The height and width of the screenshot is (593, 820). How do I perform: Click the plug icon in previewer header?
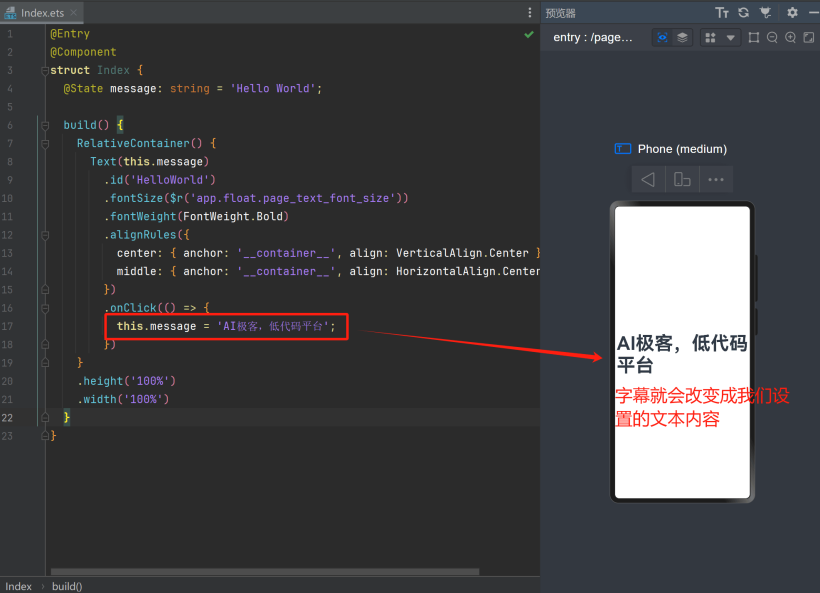(x=765, y=13)
